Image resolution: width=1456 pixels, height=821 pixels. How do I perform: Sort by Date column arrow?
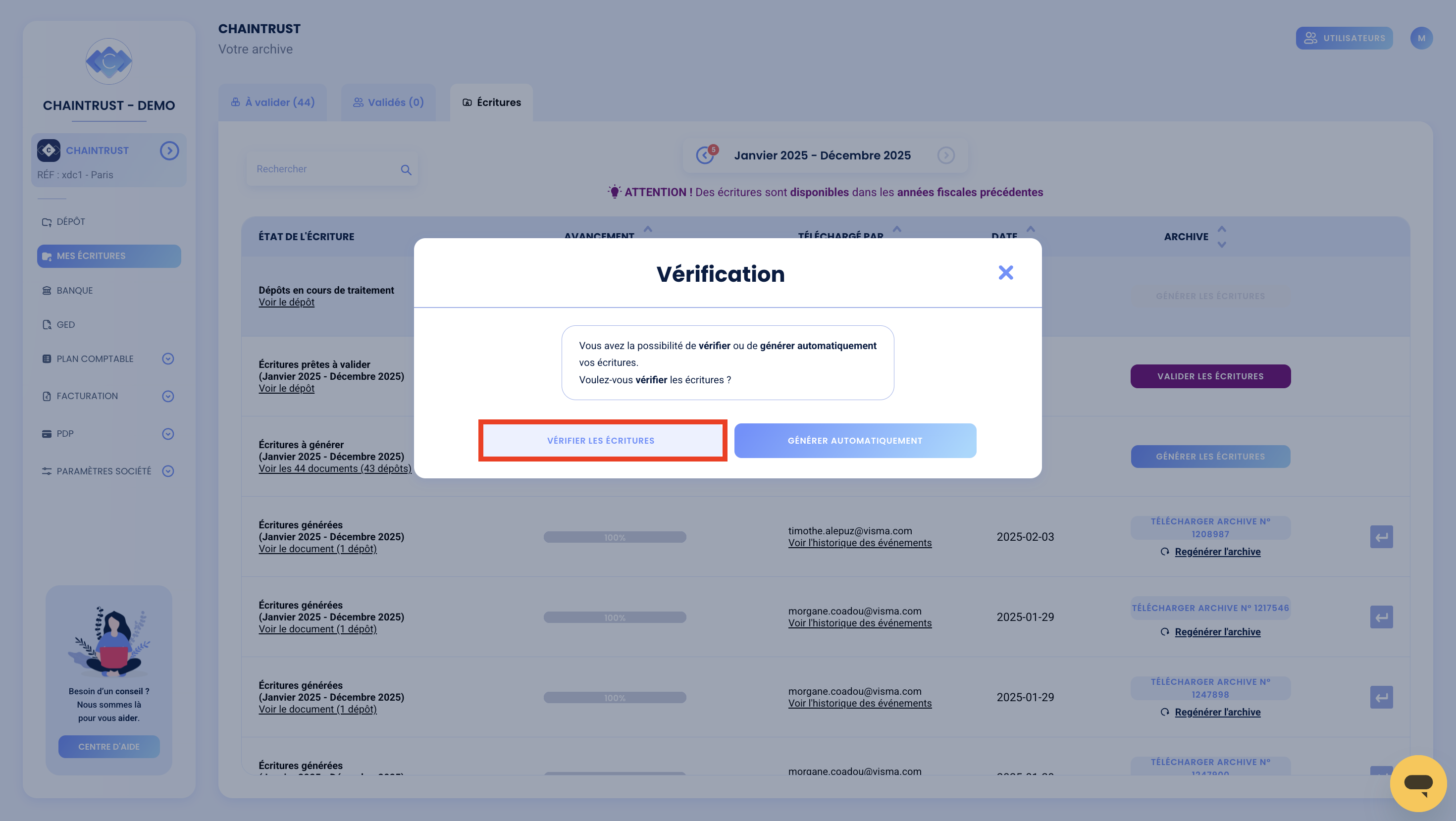pos(1031,229)
